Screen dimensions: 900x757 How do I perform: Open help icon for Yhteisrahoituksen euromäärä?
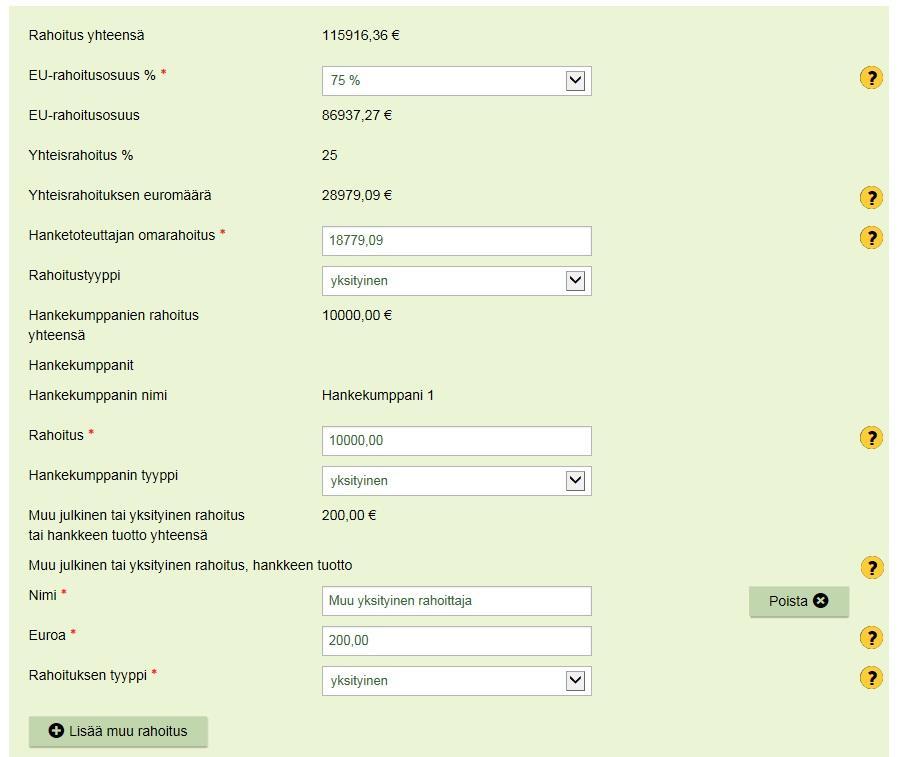click(x=871, y=197)
